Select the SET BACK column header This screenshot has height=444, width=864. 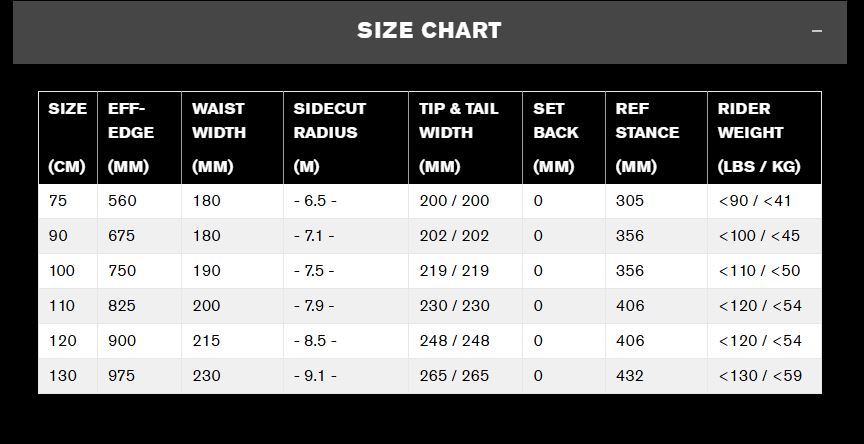pos(555,137)
